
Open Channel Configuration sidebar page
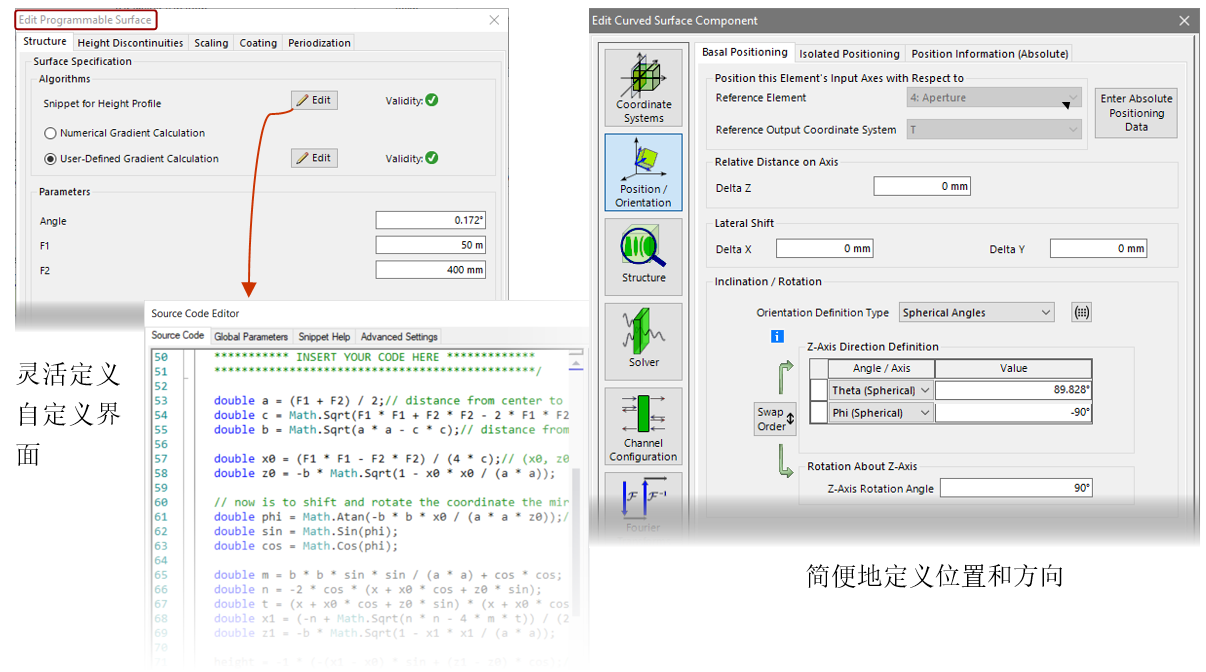click(643, 426)
